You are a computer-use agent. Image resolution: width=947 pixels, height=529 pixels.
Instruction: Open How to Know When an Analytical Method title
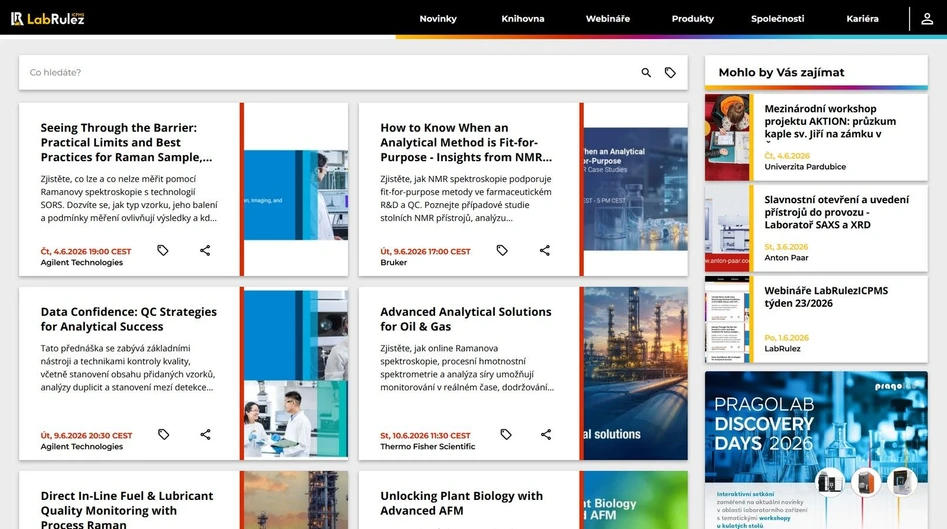(466, 143)
